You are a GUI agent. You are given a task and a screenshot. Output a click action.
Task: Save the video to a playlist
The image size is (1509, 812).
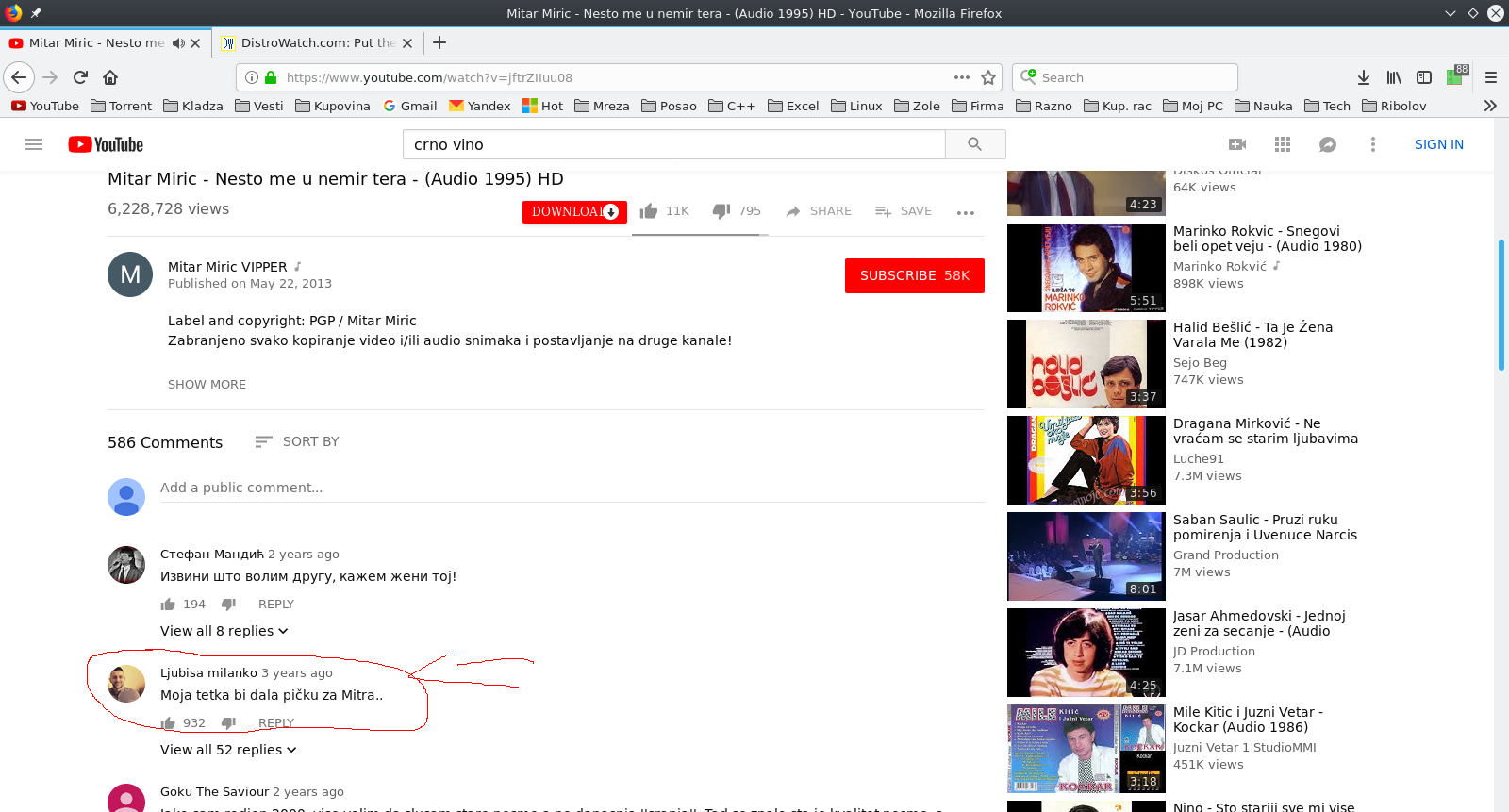pos(904,211)
